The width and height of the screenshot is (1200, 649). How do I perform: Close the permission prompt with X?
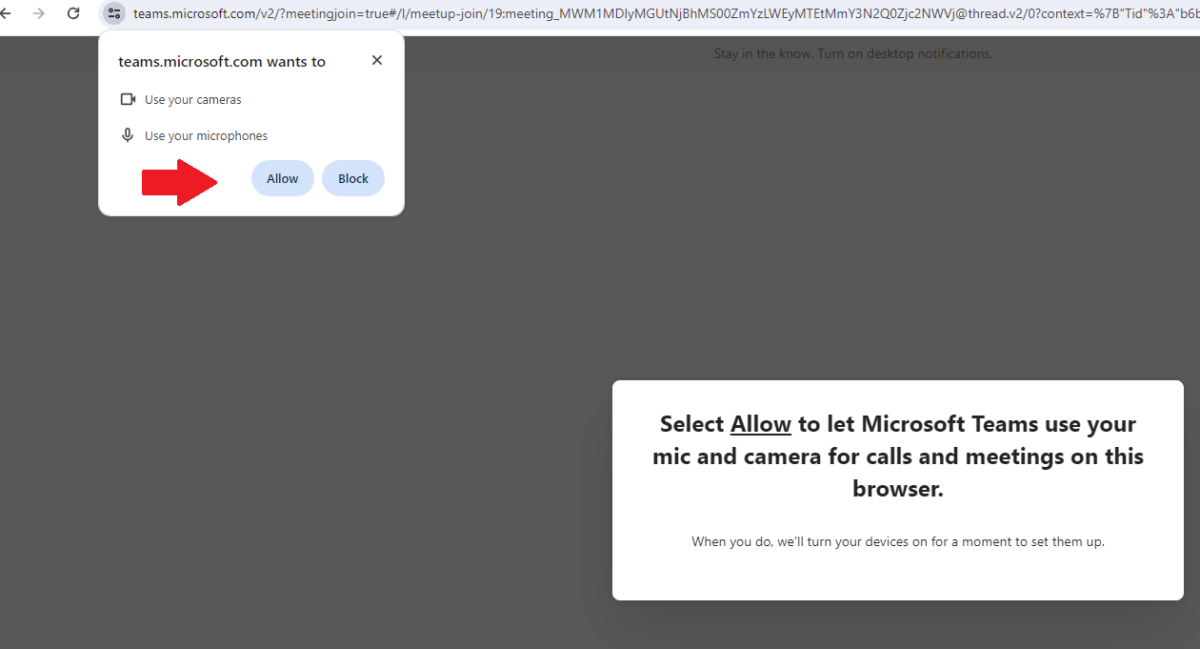tap(377, 60)
